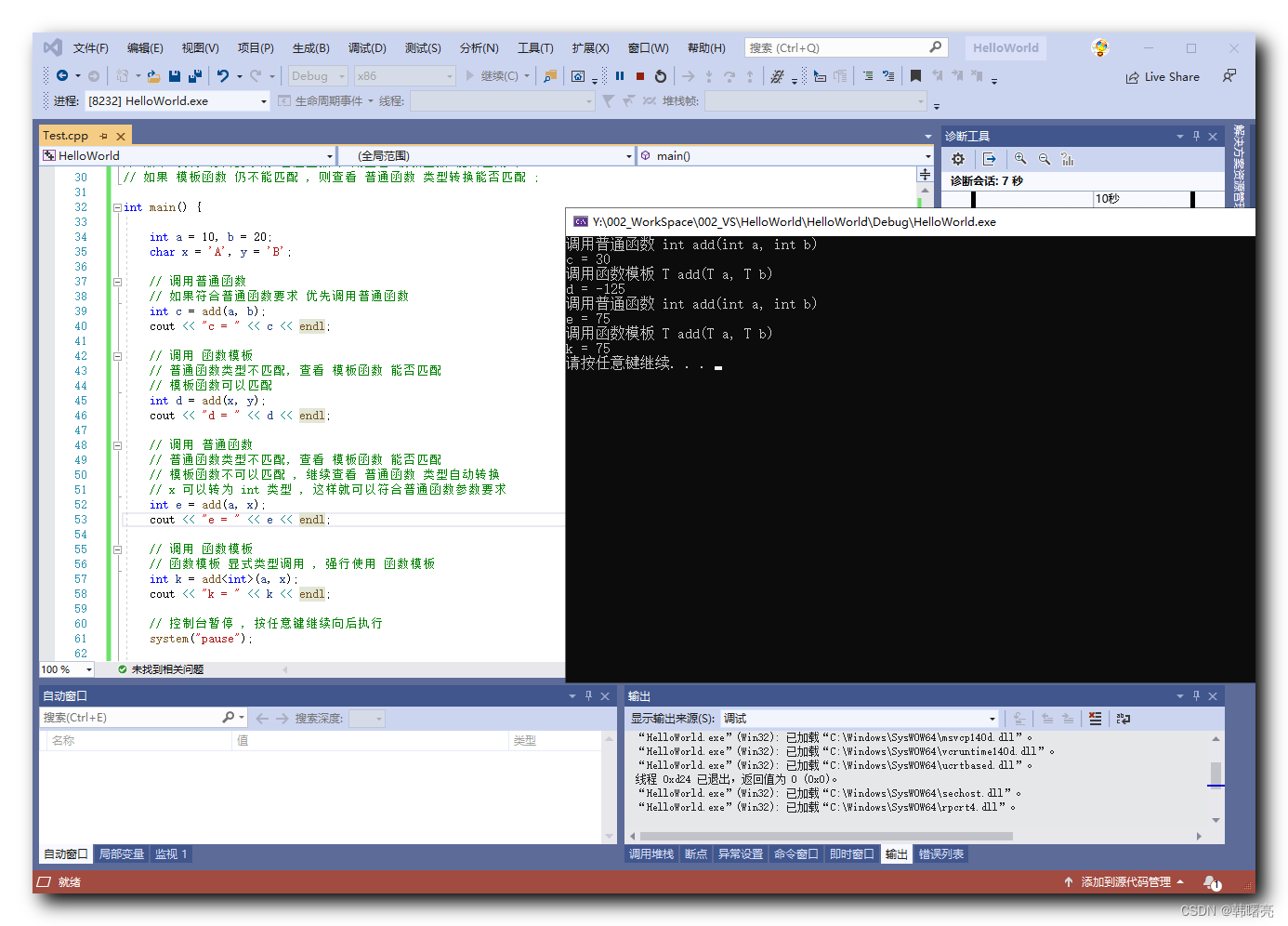Image resolution: width=1288 pixels, height=926 pixels.
Task: Click the diagnostic chart reset view icon
Action: pos(1068,159)
